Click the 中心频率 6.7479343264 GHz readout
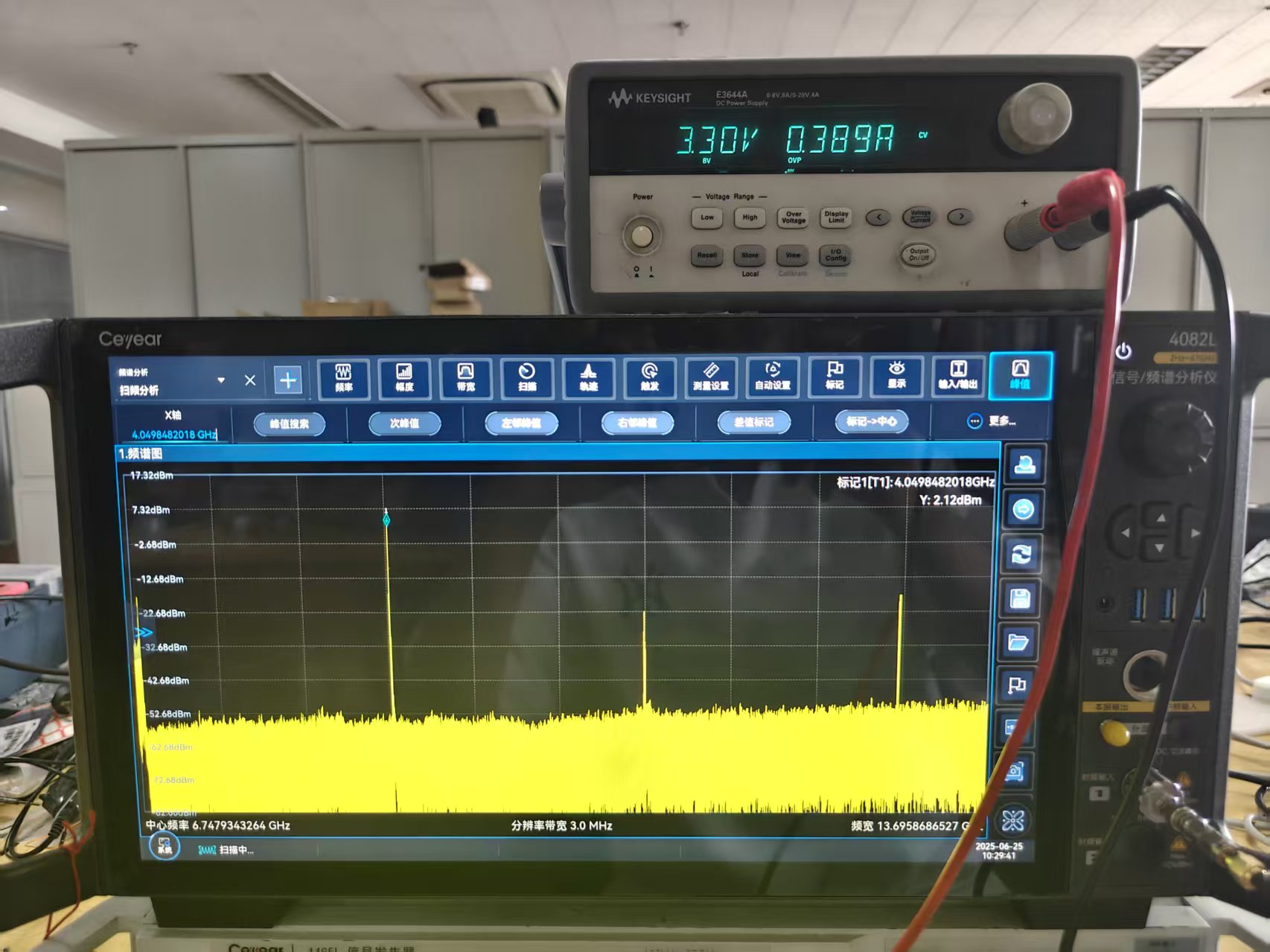 (218, 825)
